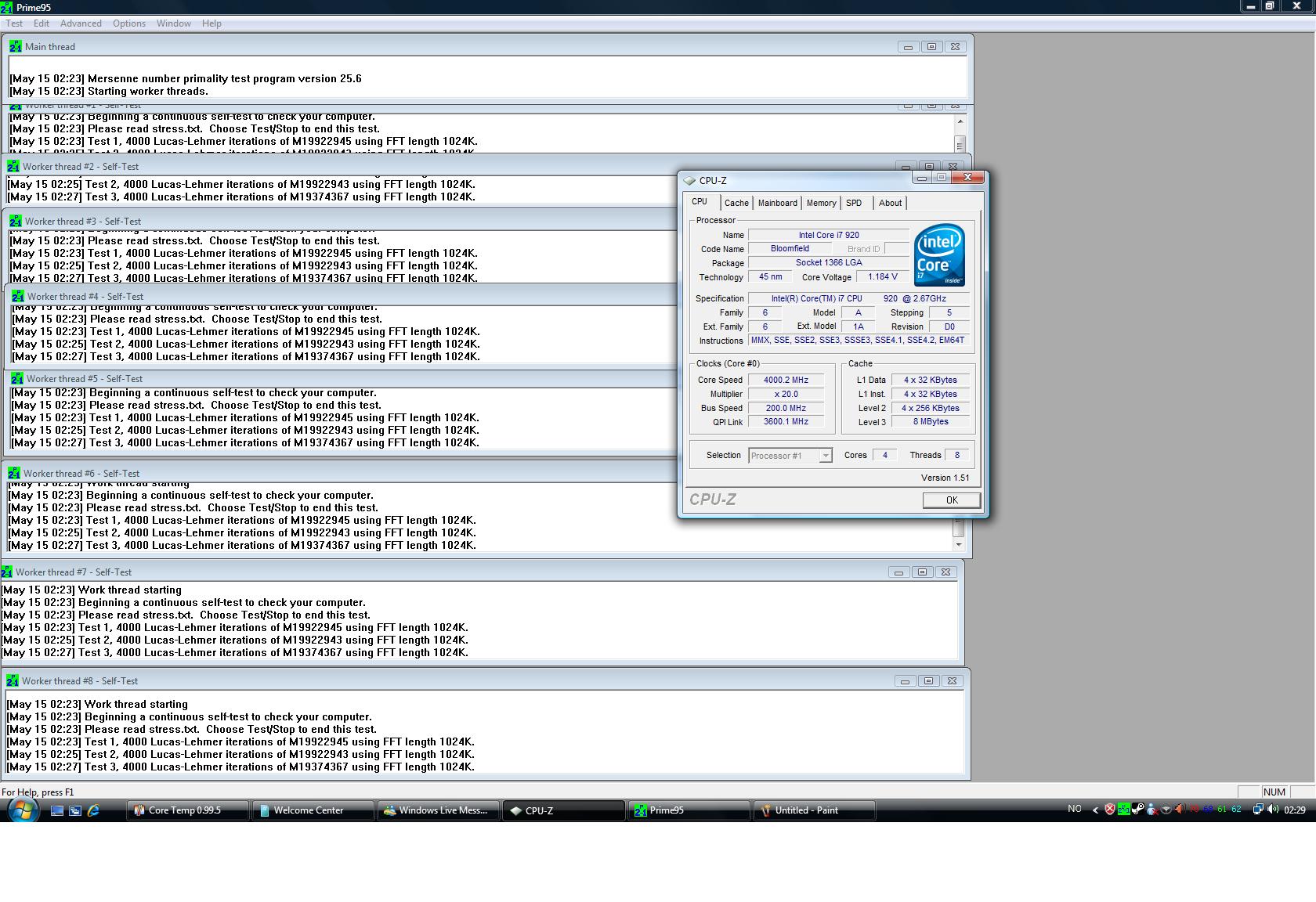Click the CPU-Z title bar icon

tap(689, 181)
